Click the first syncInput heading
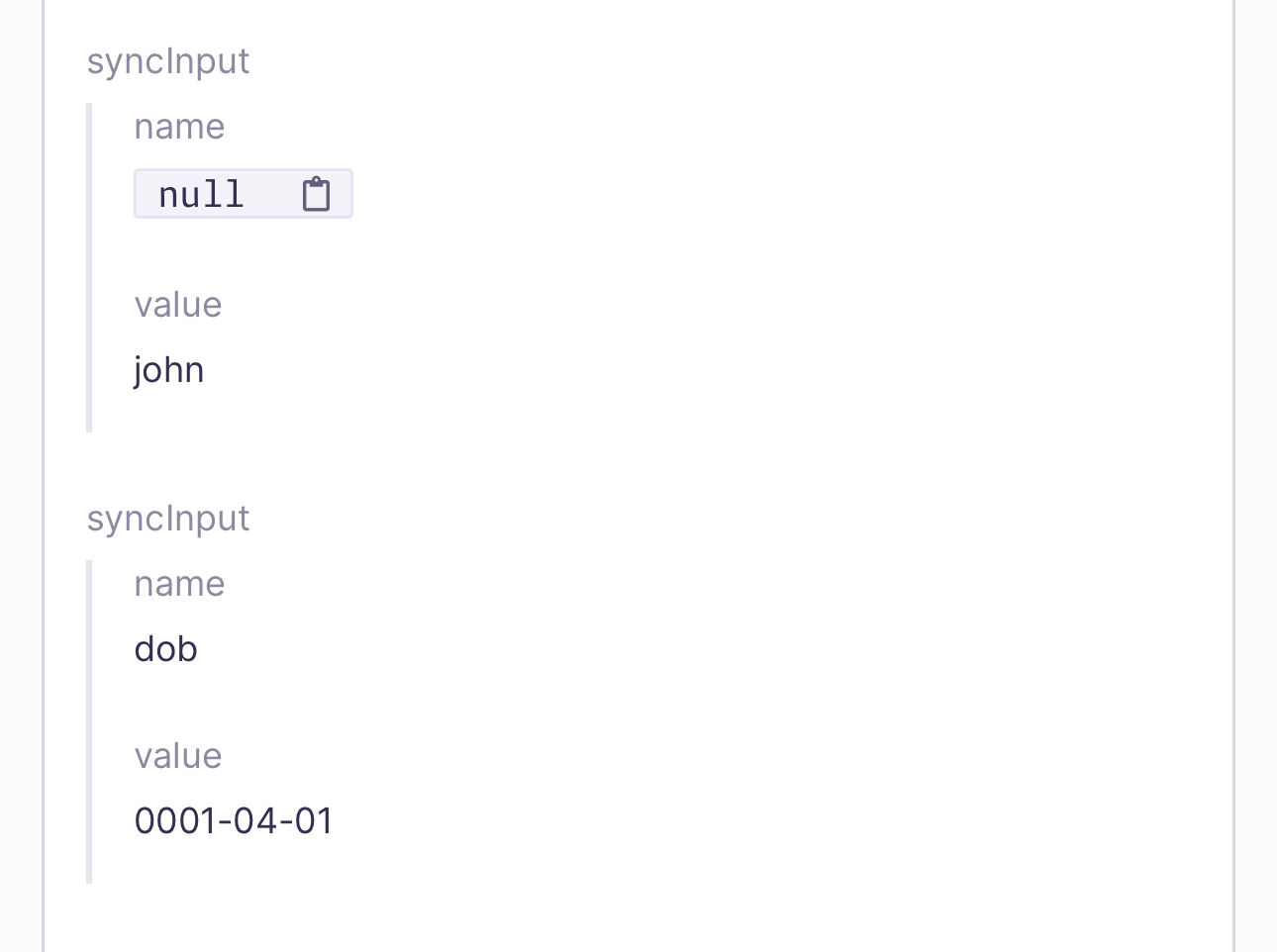 (168, 61)
